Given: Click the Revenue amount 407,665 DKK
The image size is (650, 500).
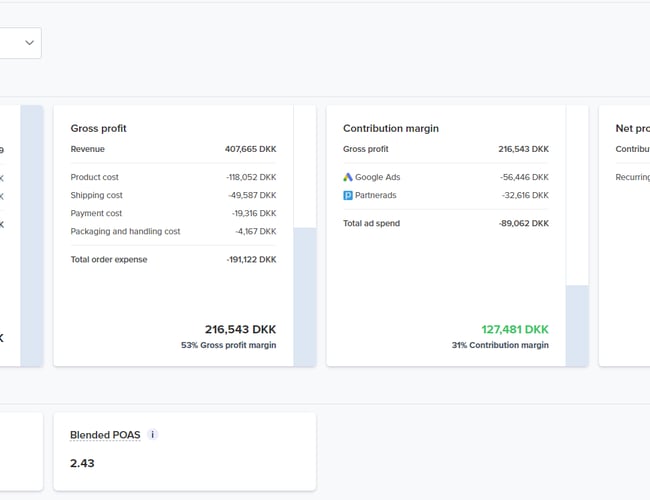Looking at the screenshot, I should point(250,149).
